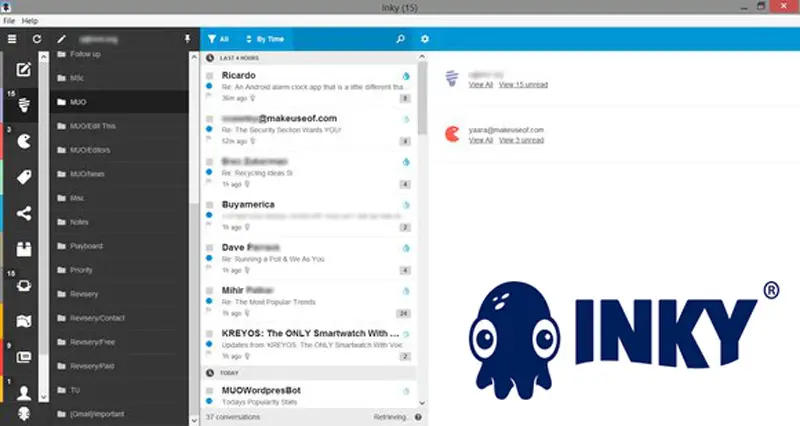Open the KREYOS Smartwatch message
Screen dimensions: 800x426
click(x=310, y=344)
